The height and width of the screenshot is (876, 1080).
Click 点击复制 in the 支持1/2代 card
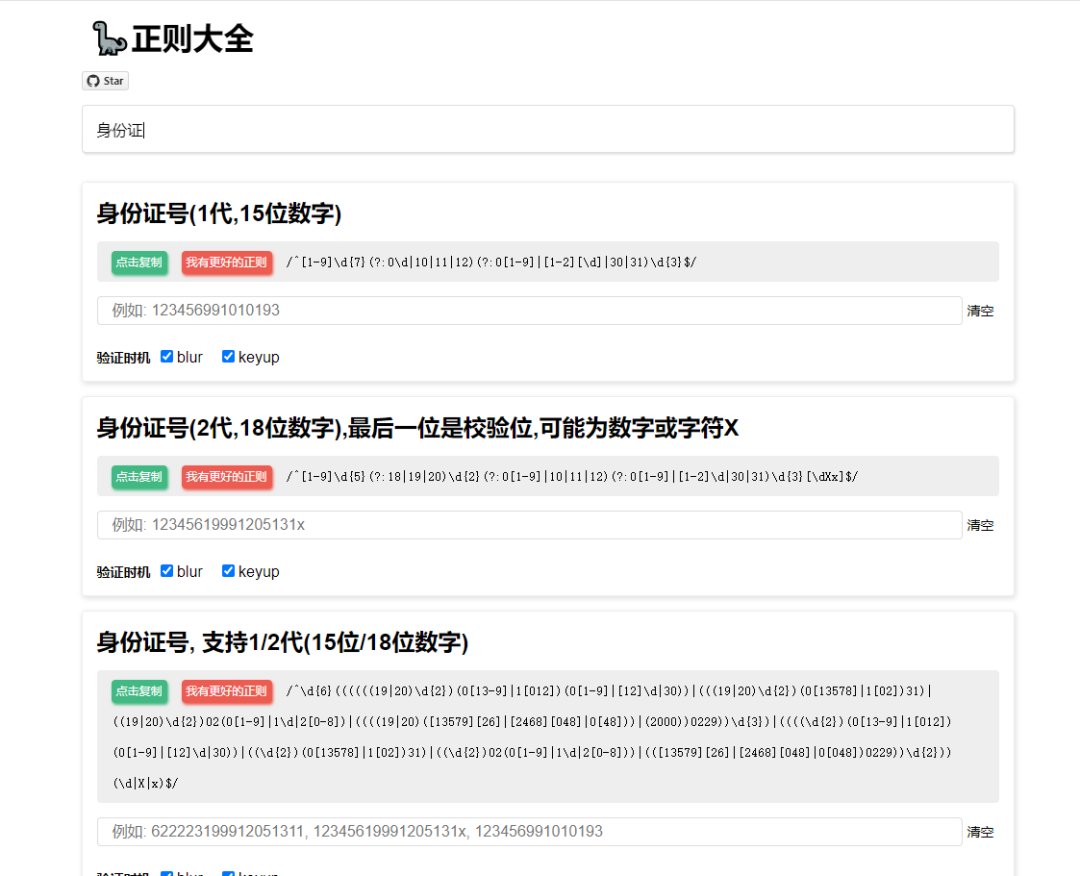point(139,691)
